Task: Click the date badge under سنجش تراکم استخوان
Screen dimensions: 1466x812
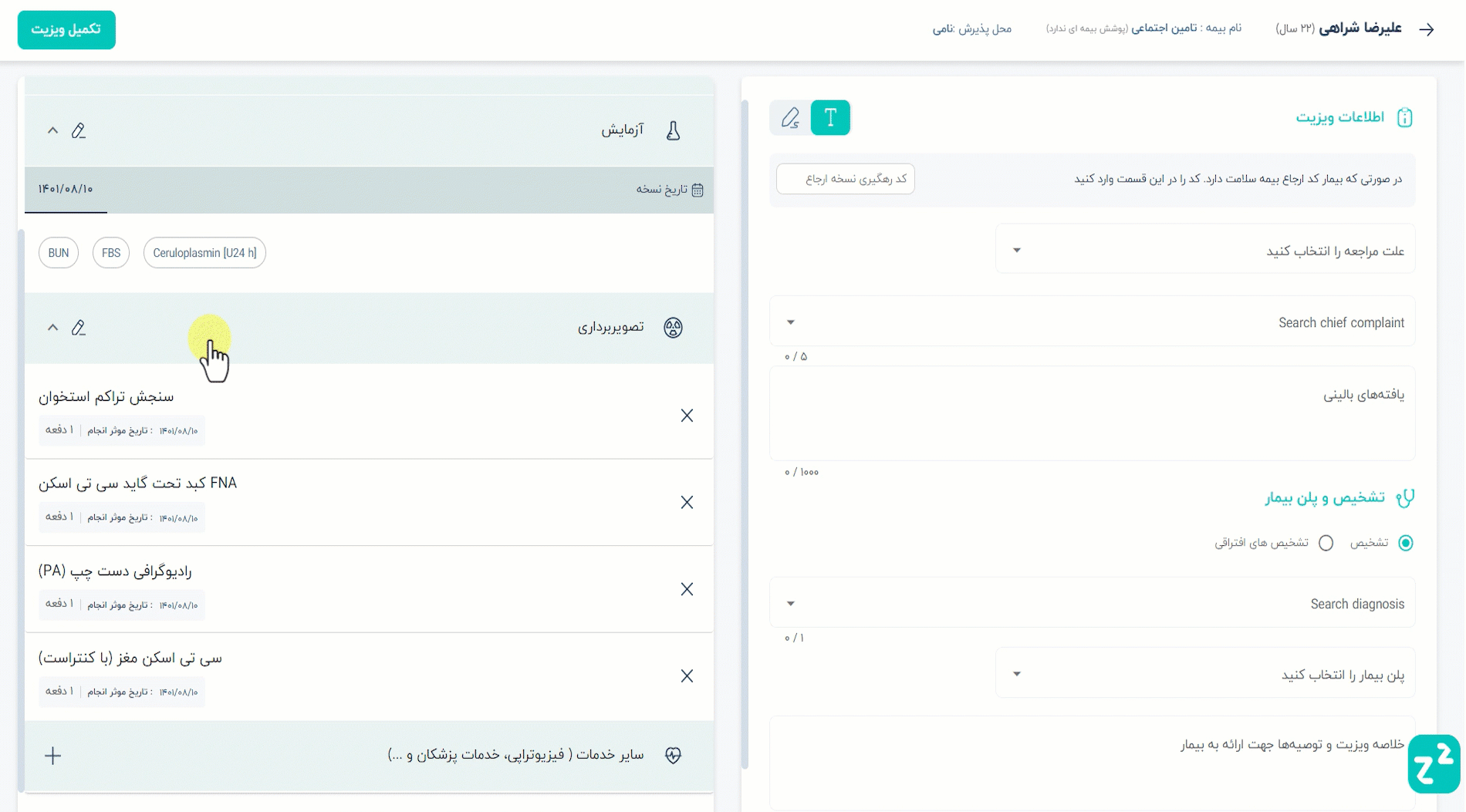Action: (122, 430)
